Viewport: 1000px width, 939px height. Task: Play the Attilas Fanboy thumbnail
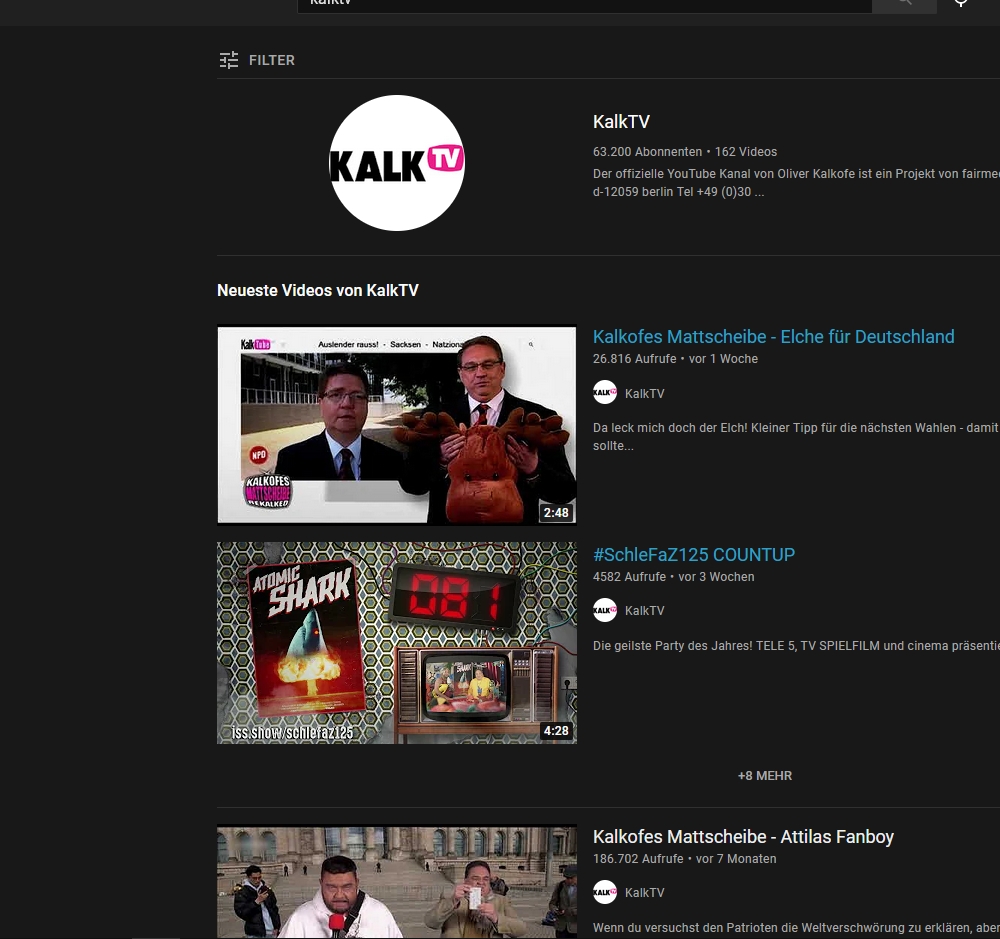click(397, 882)
